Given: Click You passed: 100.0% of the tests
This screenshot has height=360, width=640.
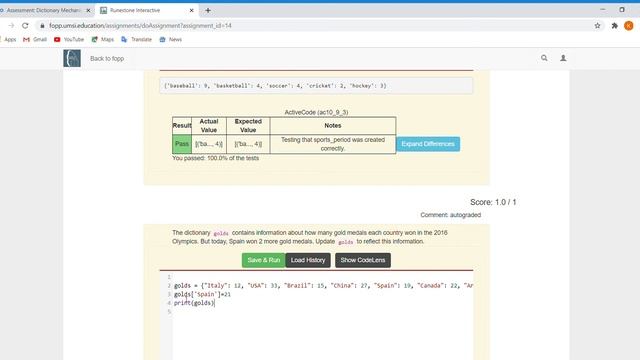Looking at the screenshot, I should click(216, 158).
